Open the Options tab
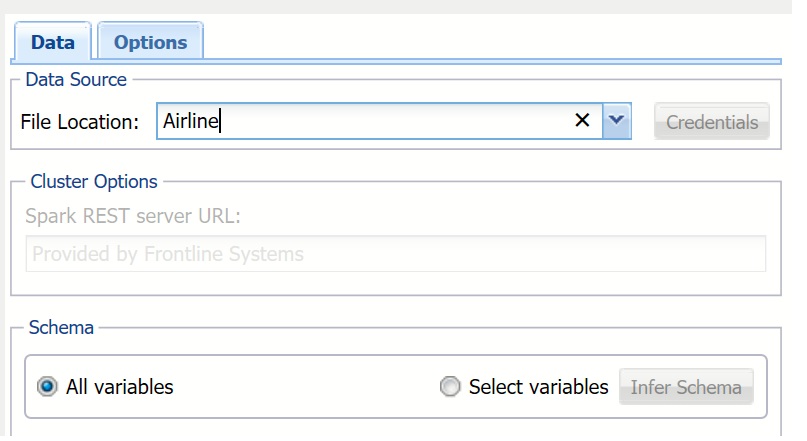Image resolution: width=807 pixels, height=441 pixels. [150, 42]
